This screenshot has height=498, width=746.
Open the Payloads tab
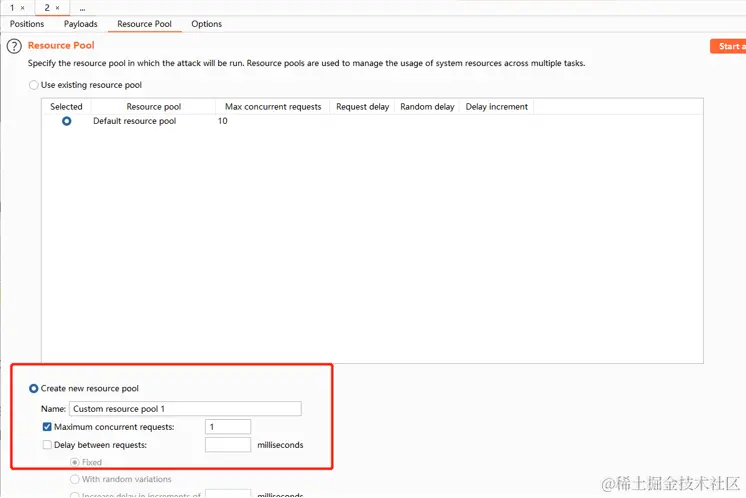pos(81,24)
